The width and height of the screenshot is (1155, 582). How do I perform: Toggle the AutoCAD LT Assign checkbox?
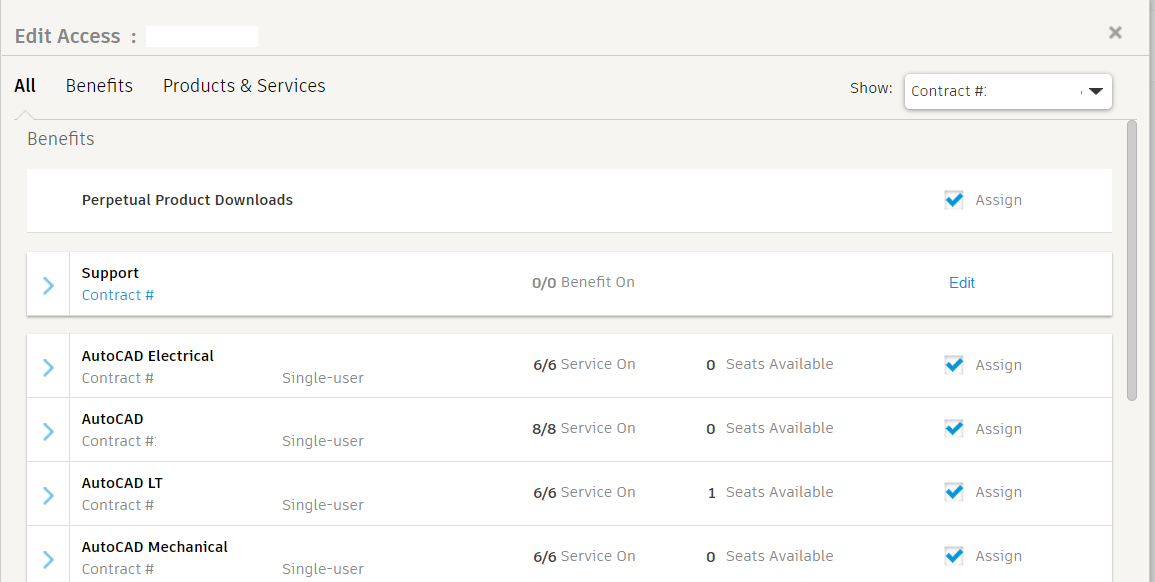pos(954,492)
